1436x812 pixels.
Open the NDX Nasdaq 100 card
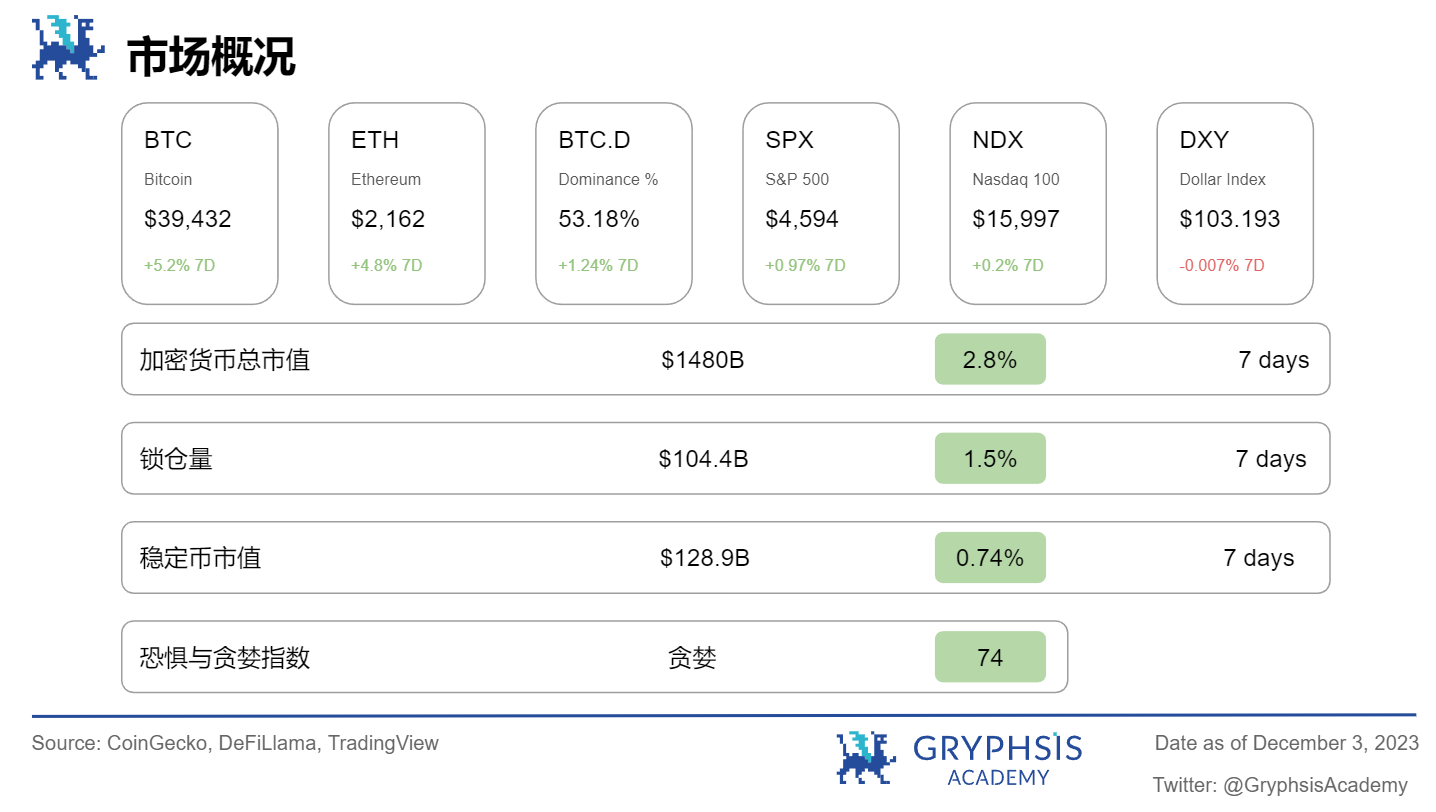point(1027,203)
